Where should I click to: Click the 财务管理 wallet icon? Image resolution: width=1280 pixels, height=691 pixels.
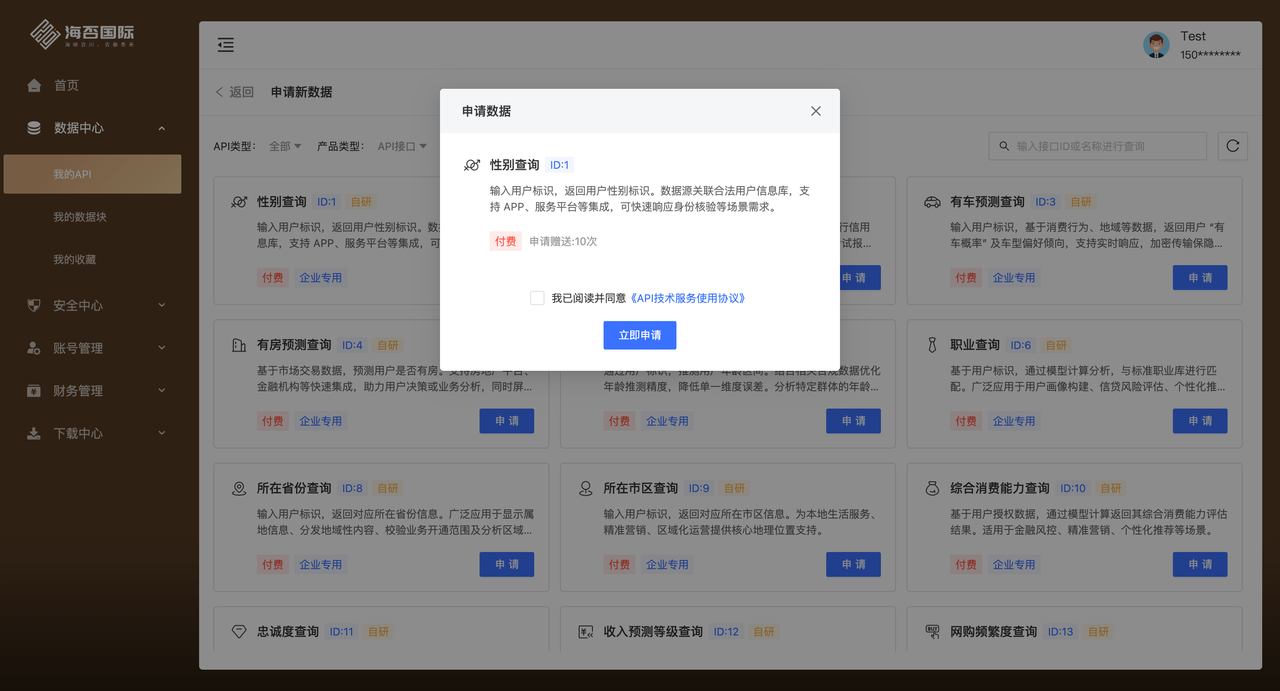tap(34, 391)
